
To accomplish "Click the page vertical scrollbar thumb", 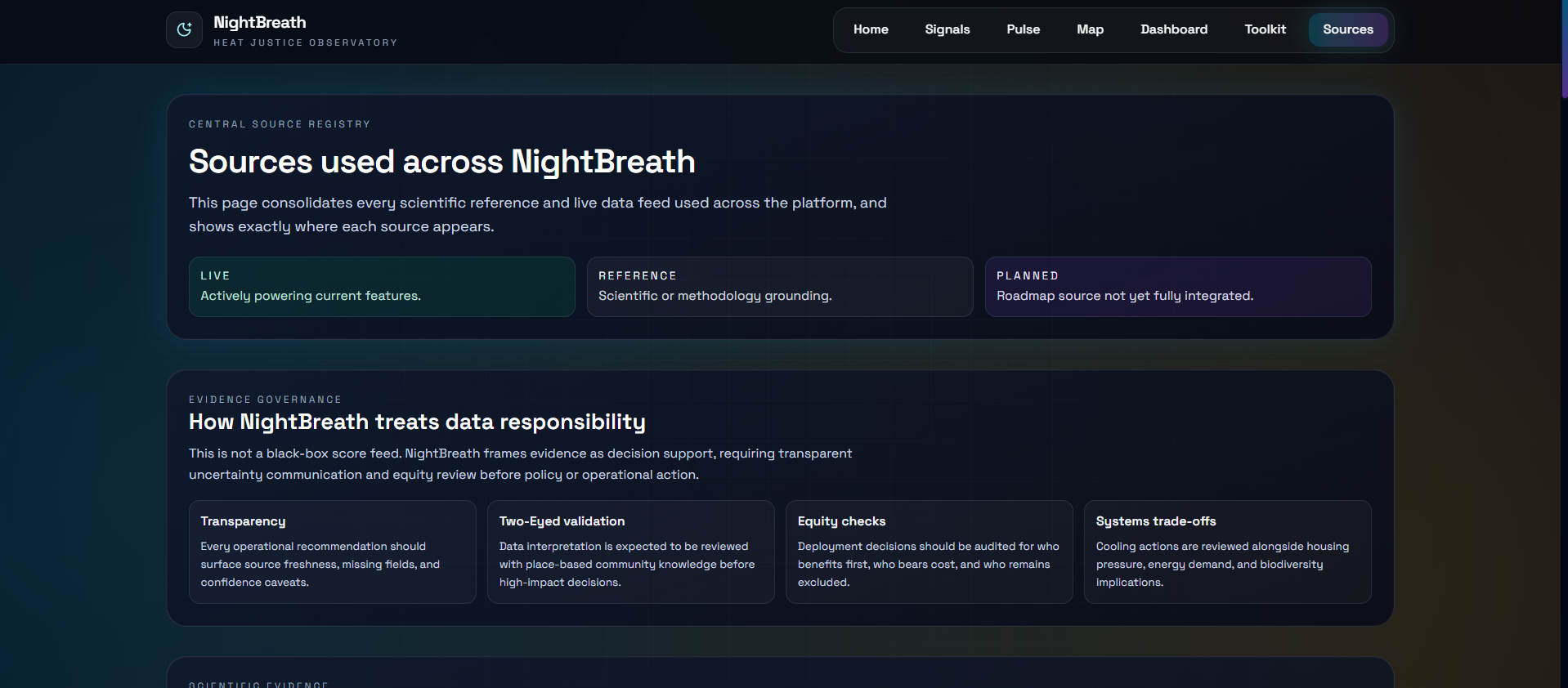I will pos(1565,49).
